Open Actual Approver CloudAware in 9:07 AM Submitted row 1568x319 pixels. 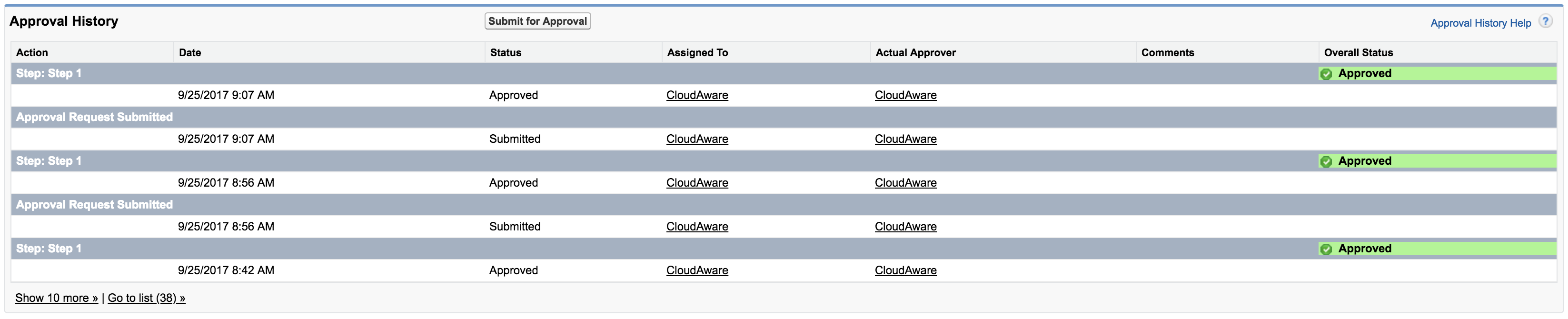(905, 139)
